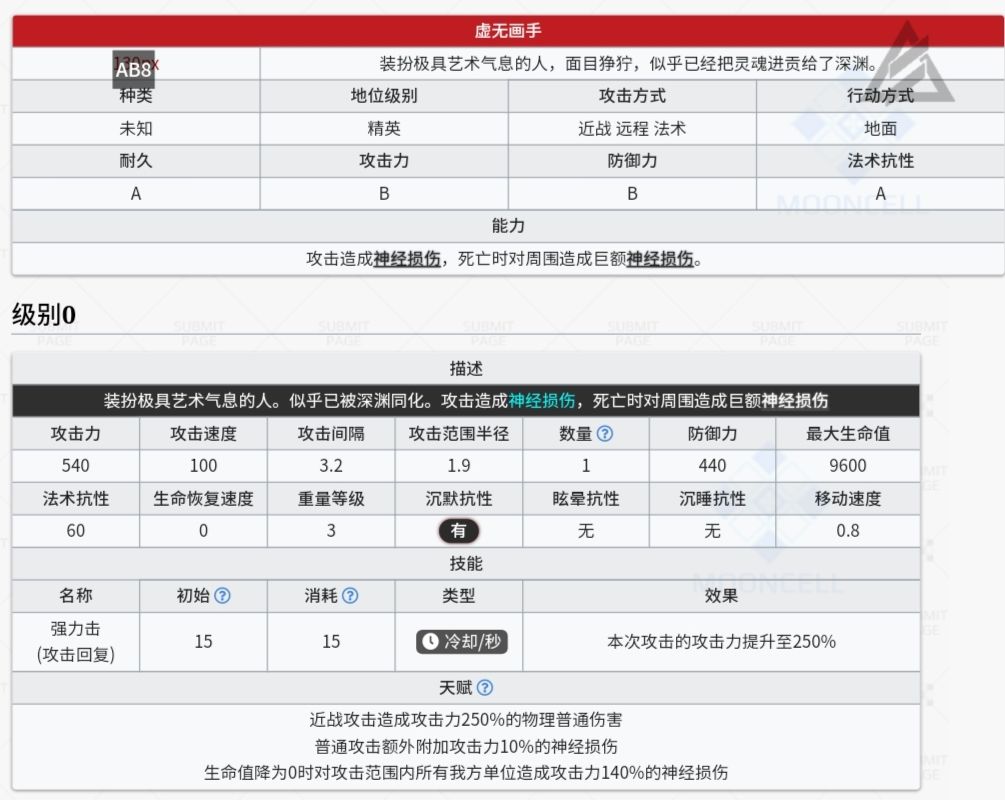Click the 效果 column header
Screen dimensions: 1005x800
pos(721,596)
